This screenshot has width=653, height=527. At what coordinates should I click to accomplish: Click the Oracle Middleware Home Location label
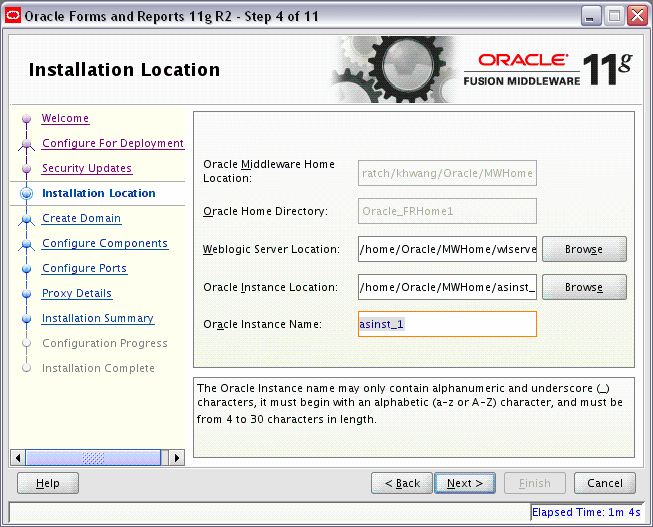(x=269, y=171)
